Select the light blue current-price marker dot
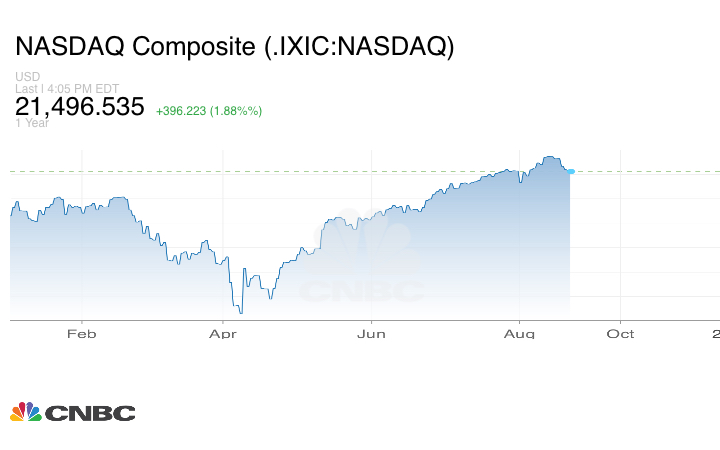The image size is (720, 450). pos(571,172)
